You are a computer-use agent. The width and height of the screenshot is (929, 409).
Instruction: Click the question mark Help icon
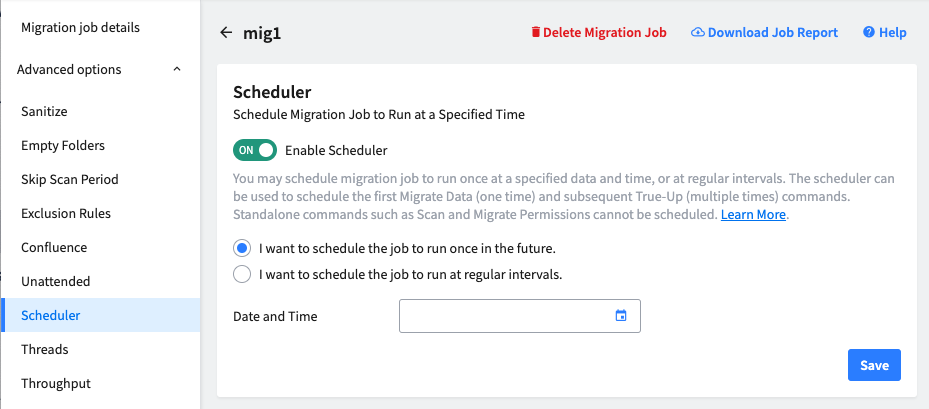[869, 32]
